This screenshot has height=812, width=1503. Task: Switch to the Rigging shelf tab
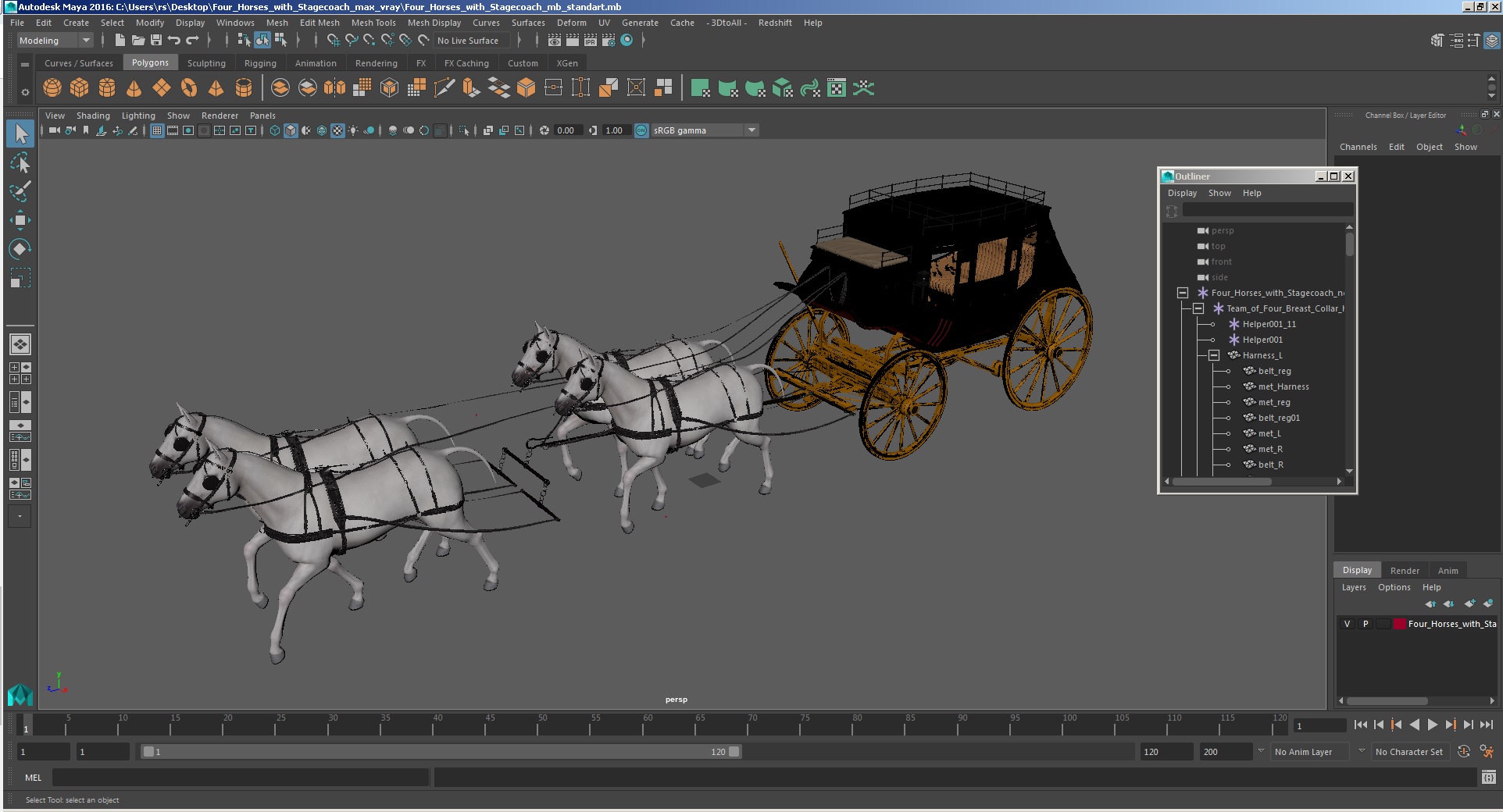pos(260,63)
